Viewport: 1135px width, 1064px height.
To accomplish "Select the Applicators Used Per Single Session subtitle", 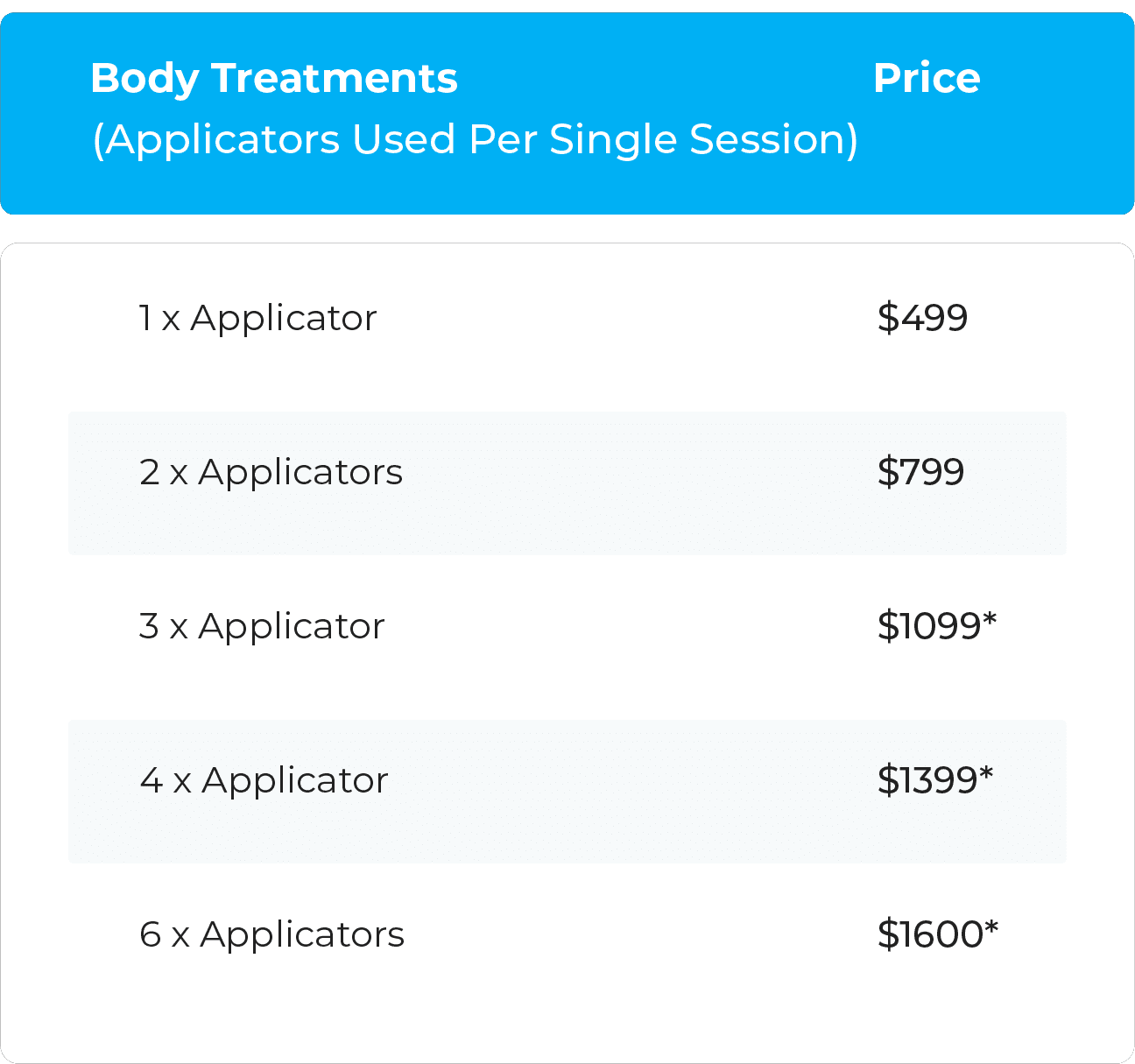I will (x=476, y=140).
